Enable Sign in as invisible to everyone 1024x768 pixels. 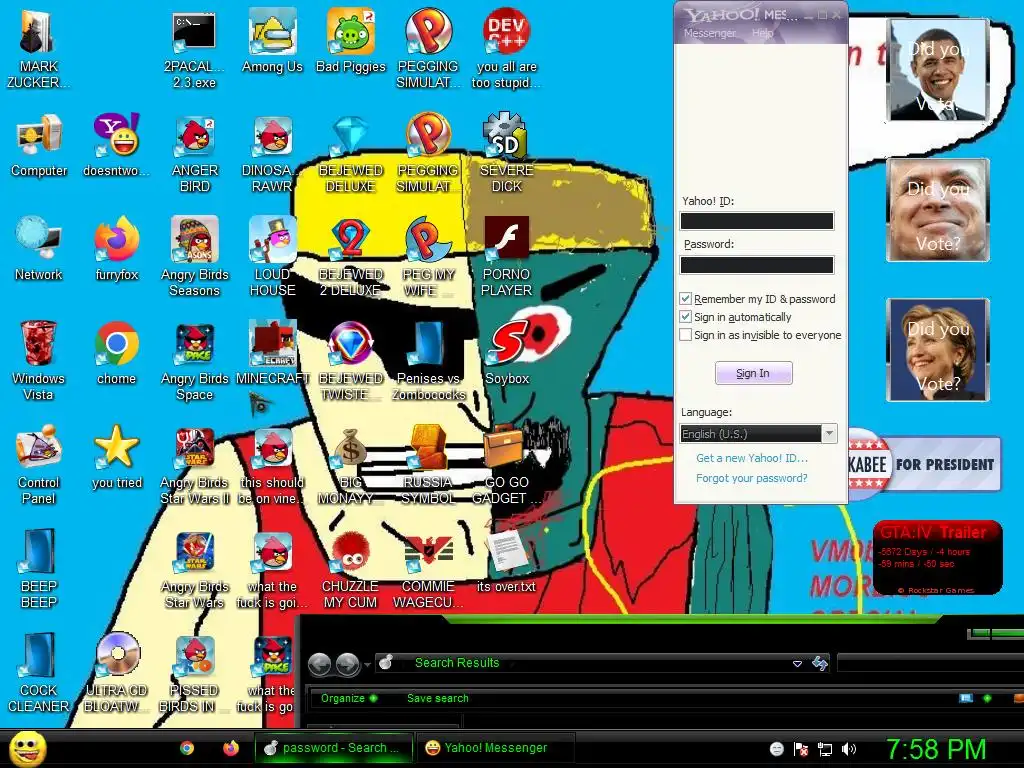pos(685,335)
